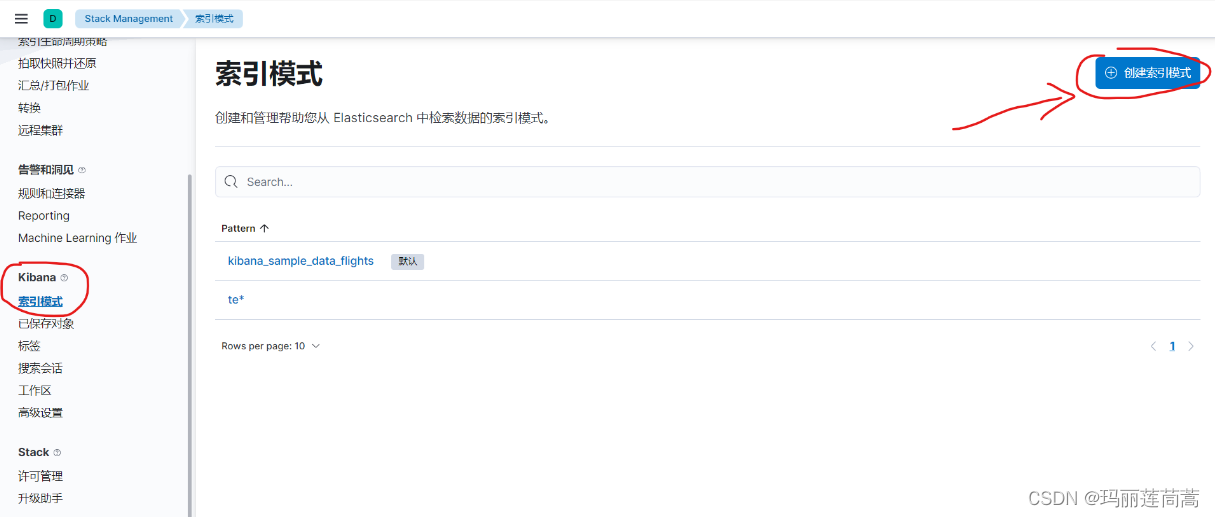This screenshot has width=1215, height=517.
Task: Open 许可管理 in the sidebar
Action: point(40,476)
